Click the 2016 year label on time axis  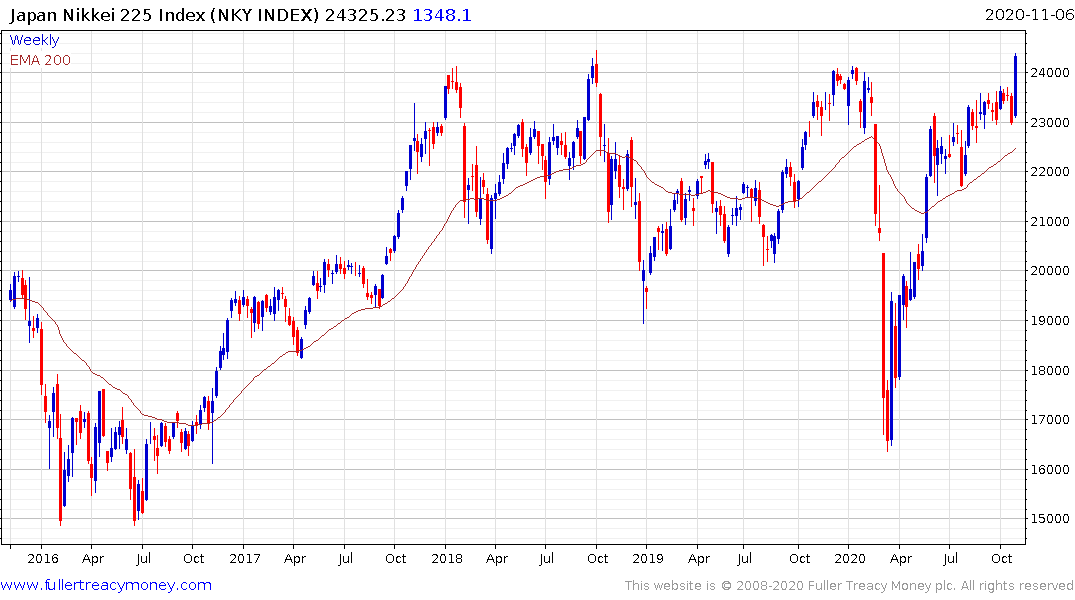point(43,558)
